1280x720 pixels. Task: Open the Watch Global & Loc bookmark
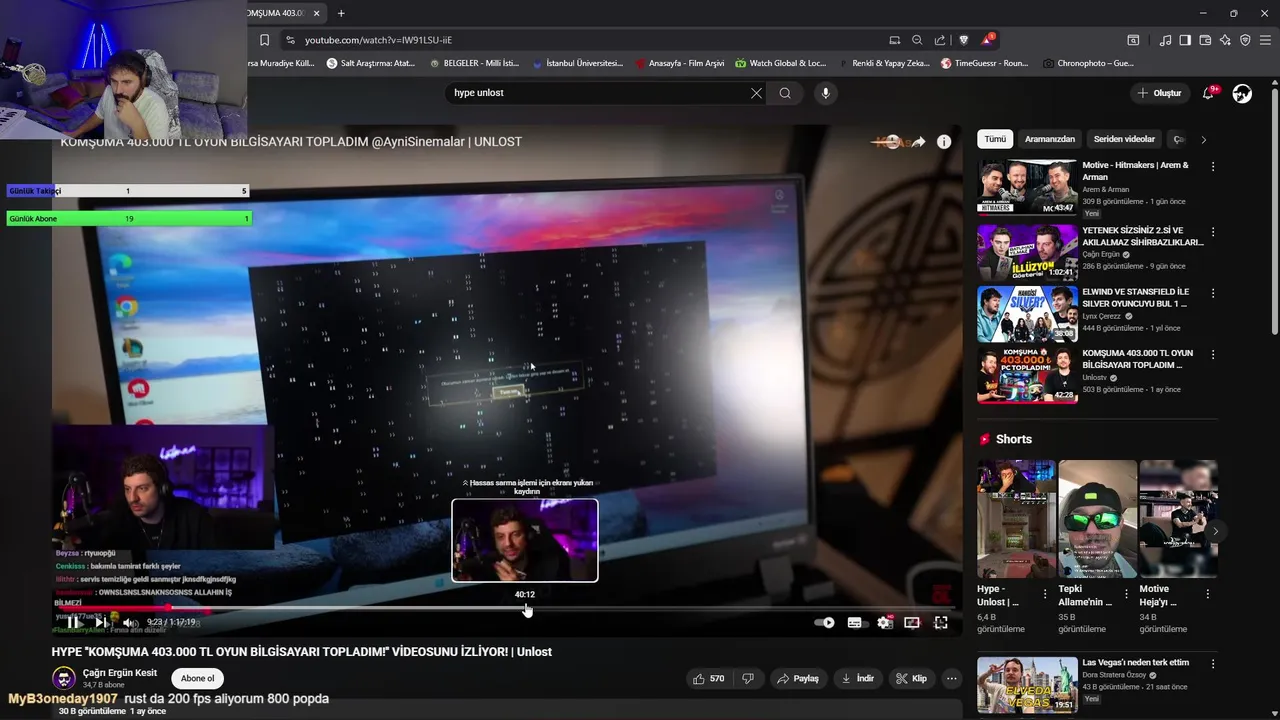click(780, 63)
